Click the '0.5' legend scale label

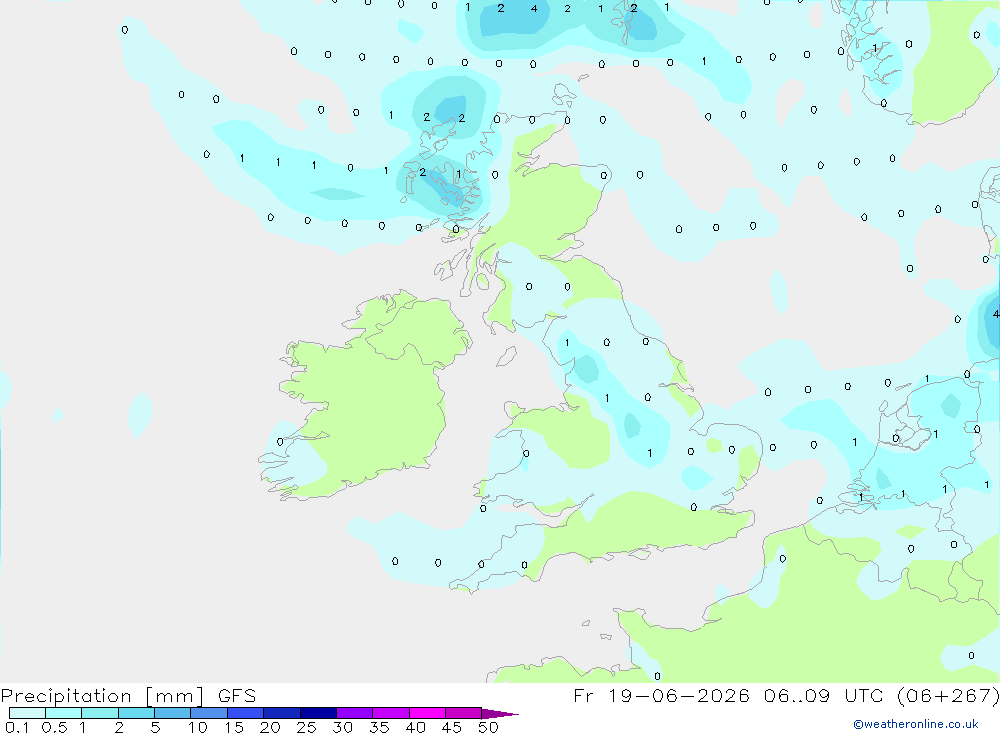click(x=54, y=727)
